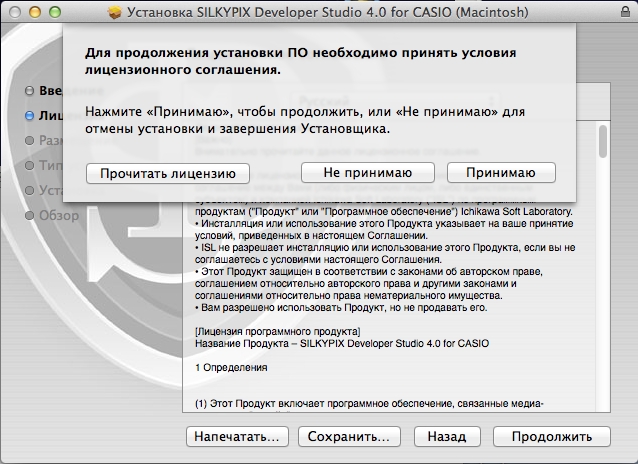
Task: Click the '[Лицензия программного продукта]' line
Action: [277, 331]
